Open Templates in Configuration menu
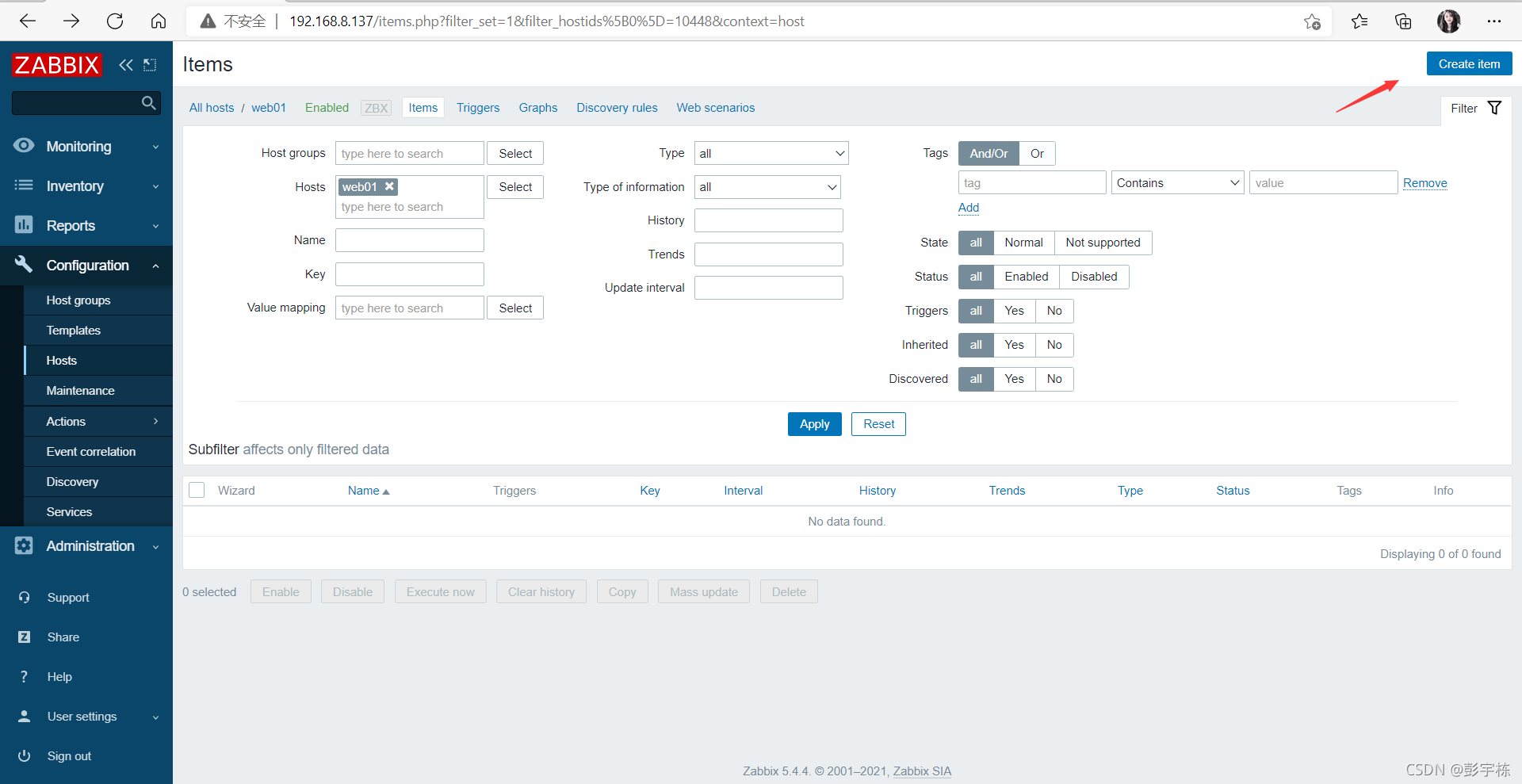 point(98,331)
